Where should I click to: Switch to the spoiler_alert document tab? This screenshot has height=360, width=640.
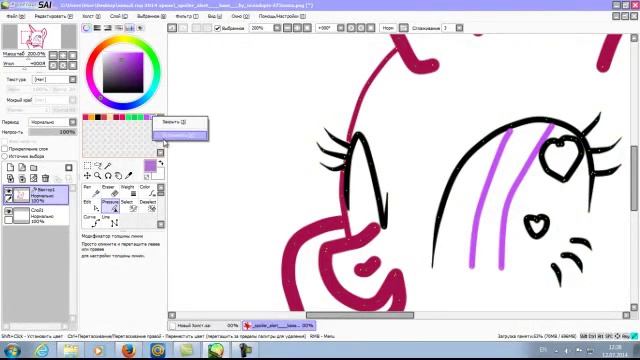tap(279, 326)
